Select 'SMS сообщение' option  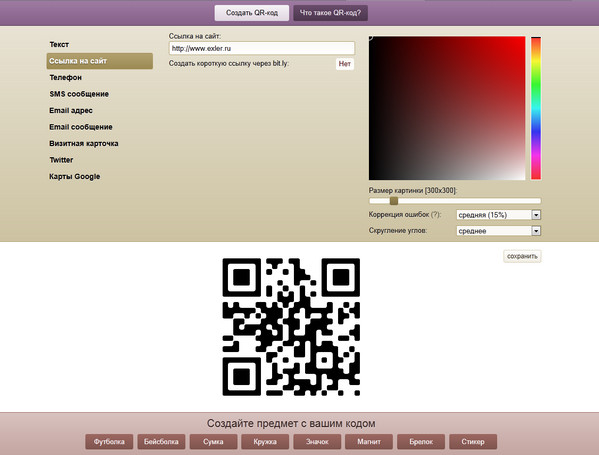tap(79, 94)
